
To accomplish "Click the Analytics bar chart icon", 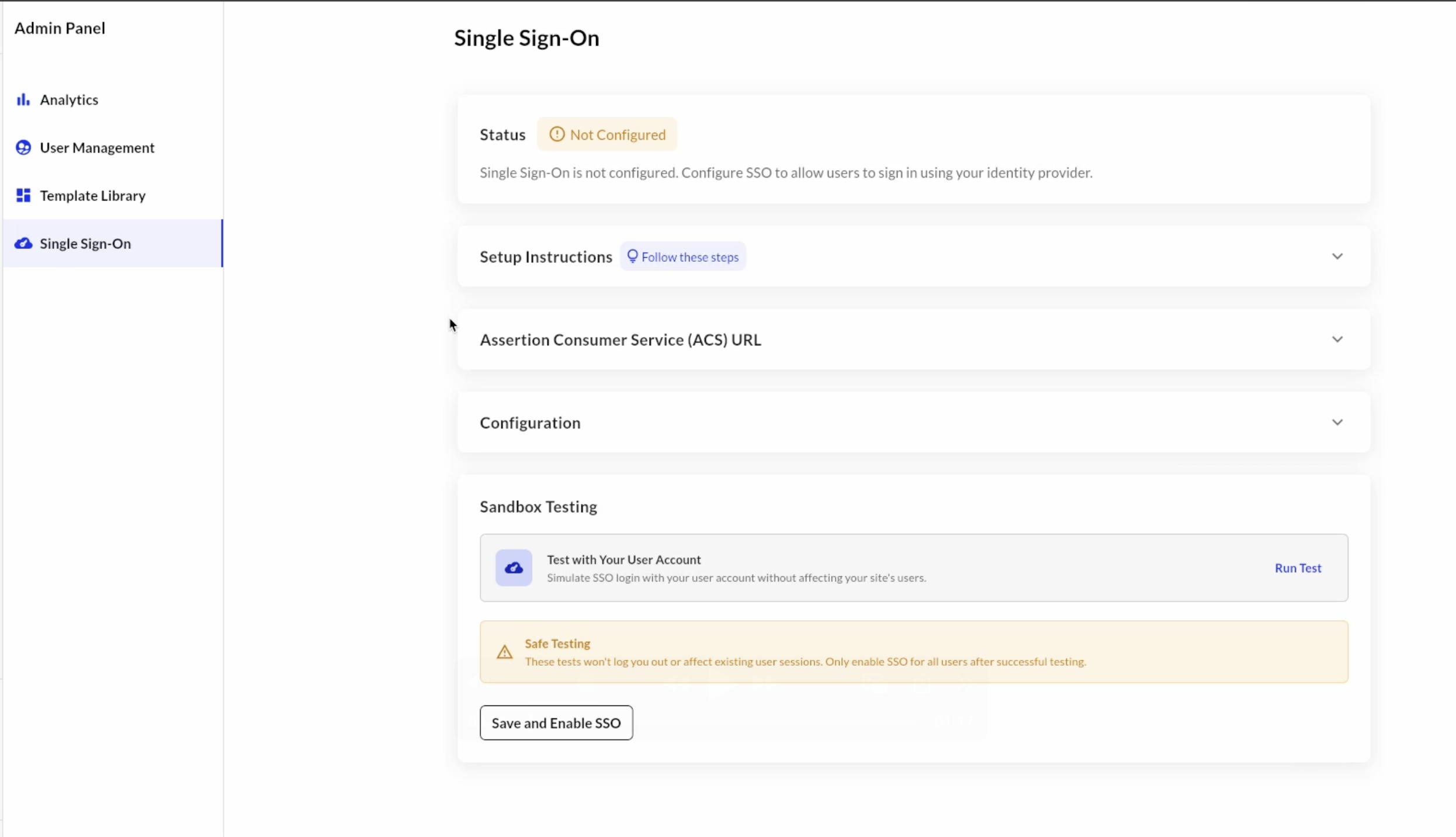I will (23, 100).
